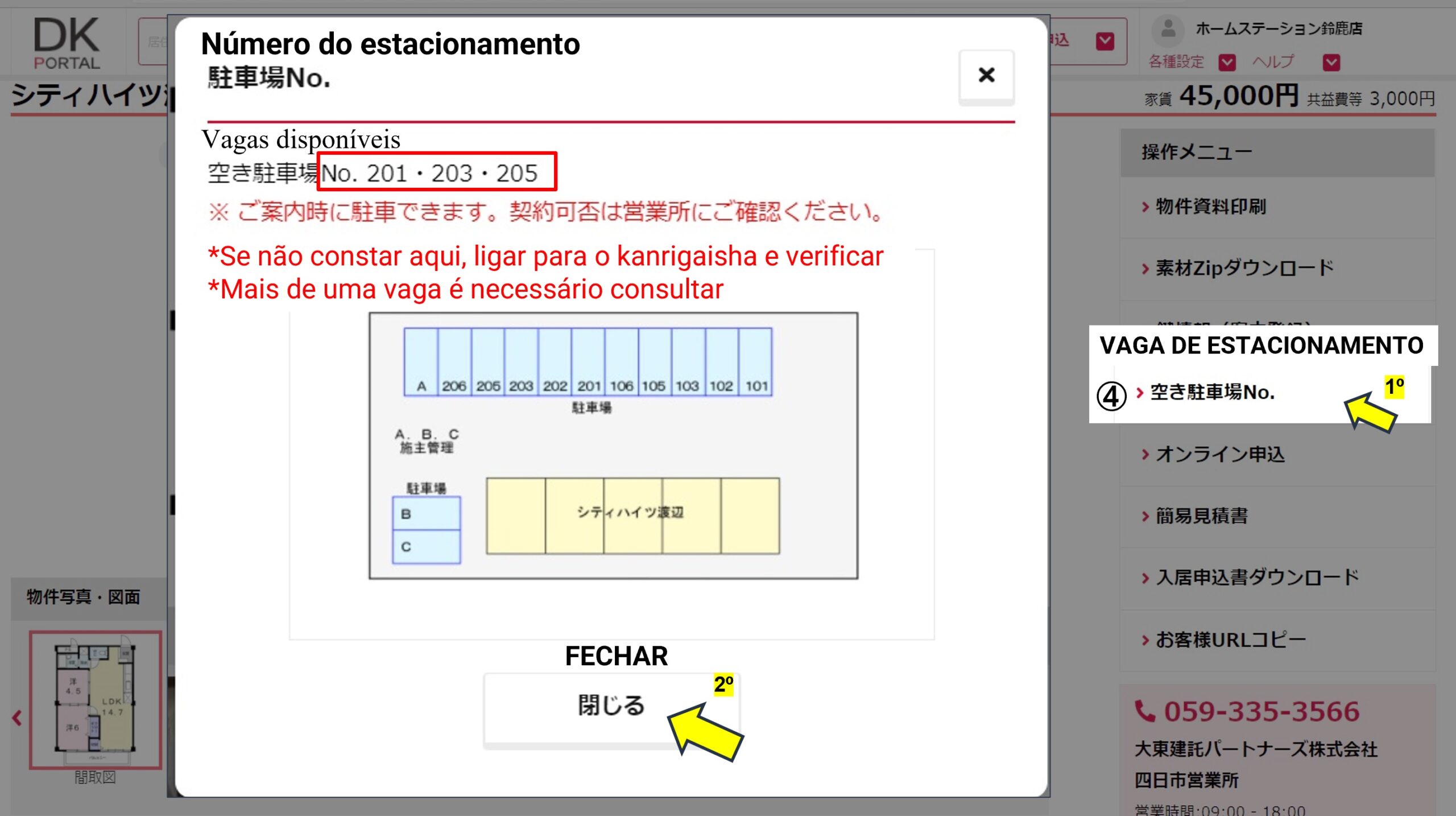Click the chevron beside 物件資料印刷
The height and width of the screenshot is (816, 1456).
(1145, 207)
